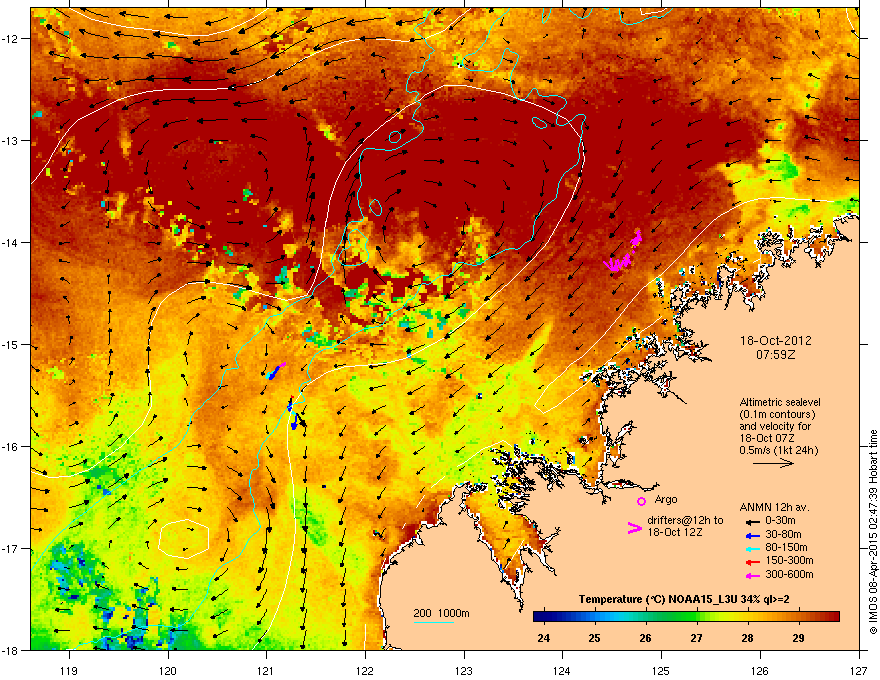The height and width of the screenshot is (680, 880).
Task: Click the 'drifters@12h to' legend label
Action: coord(685,521)
